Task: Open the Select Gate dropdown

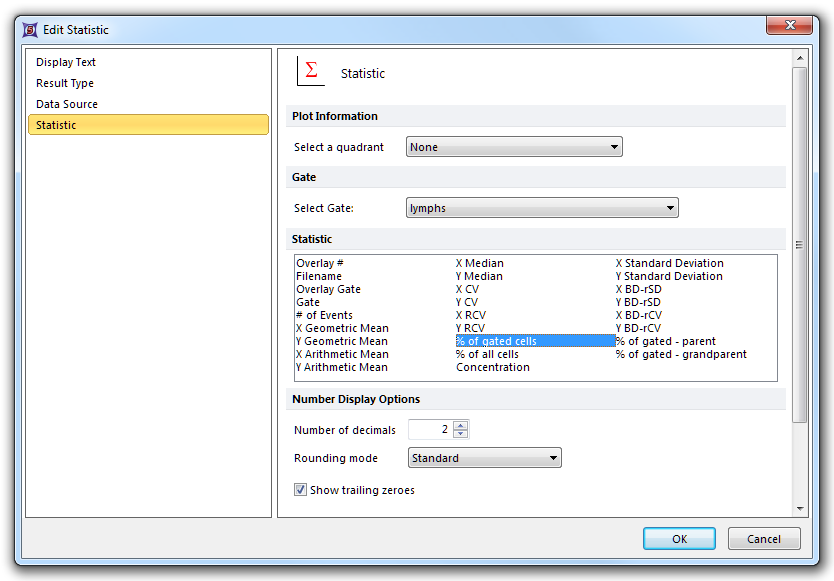Action: click(542, 208)
